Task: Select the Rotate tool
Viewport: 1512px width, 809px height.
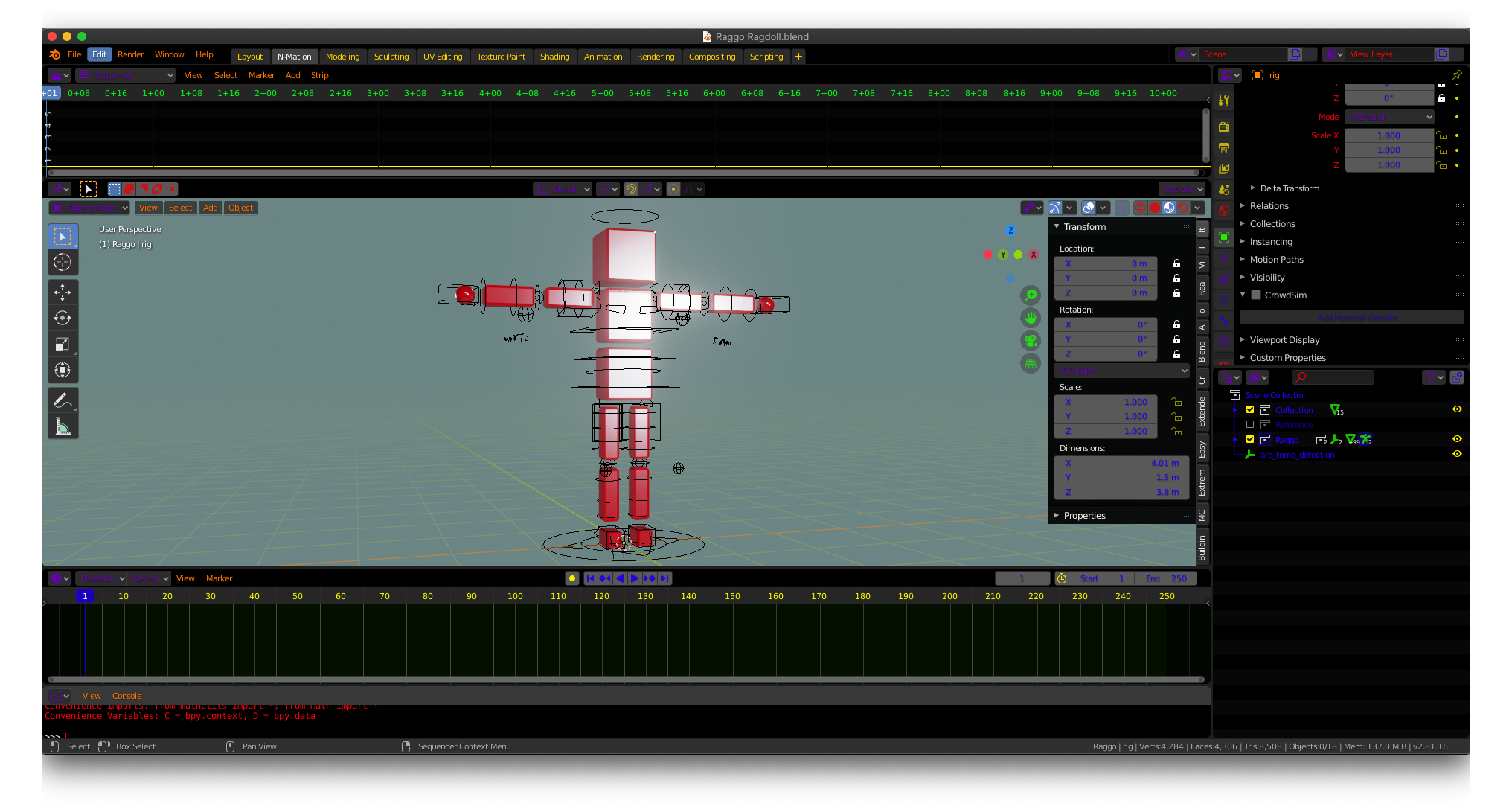Action: [63, 318]
